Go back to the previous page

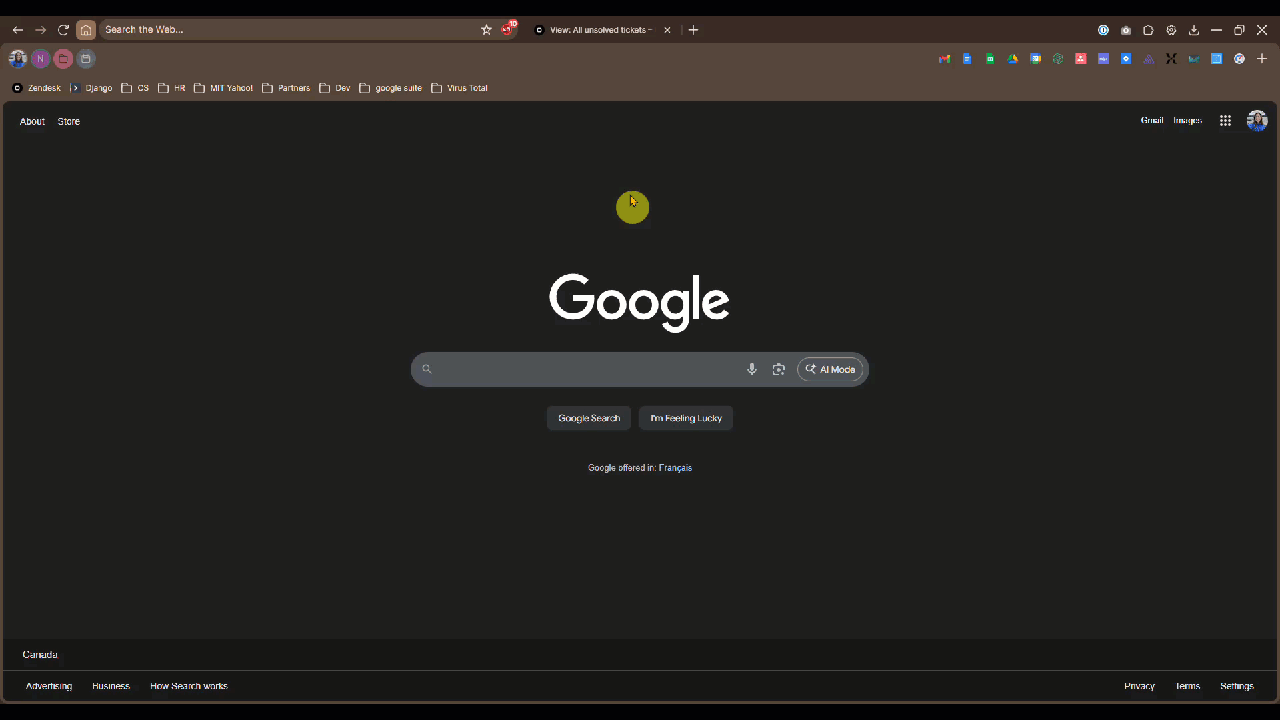tap(17, 30)
